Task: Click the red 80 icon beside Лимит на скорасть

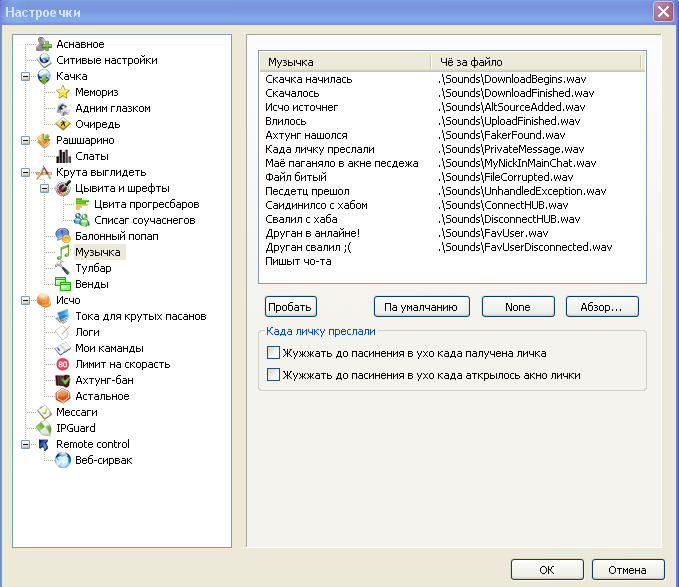Action: (x=63, y=364)
